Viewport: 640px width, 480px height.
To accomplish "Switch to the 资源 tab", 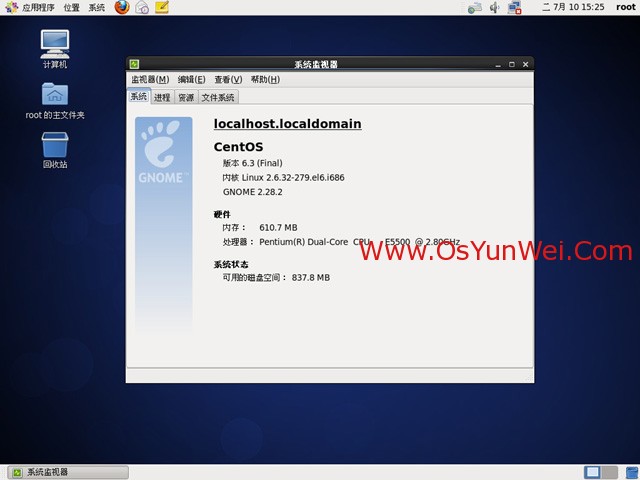I will click(x=186, y=98).
